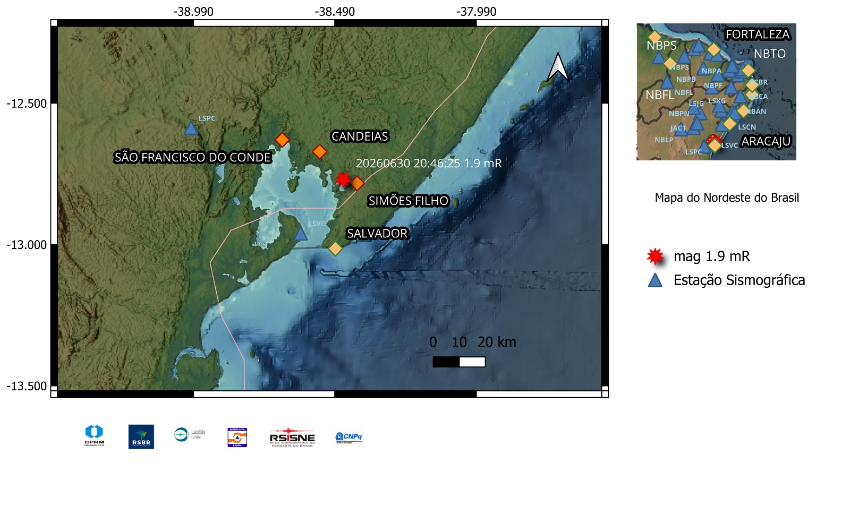Click the LSPC label text on main map
This screenshot has height=505, width=850.
(x=207, y=118)
